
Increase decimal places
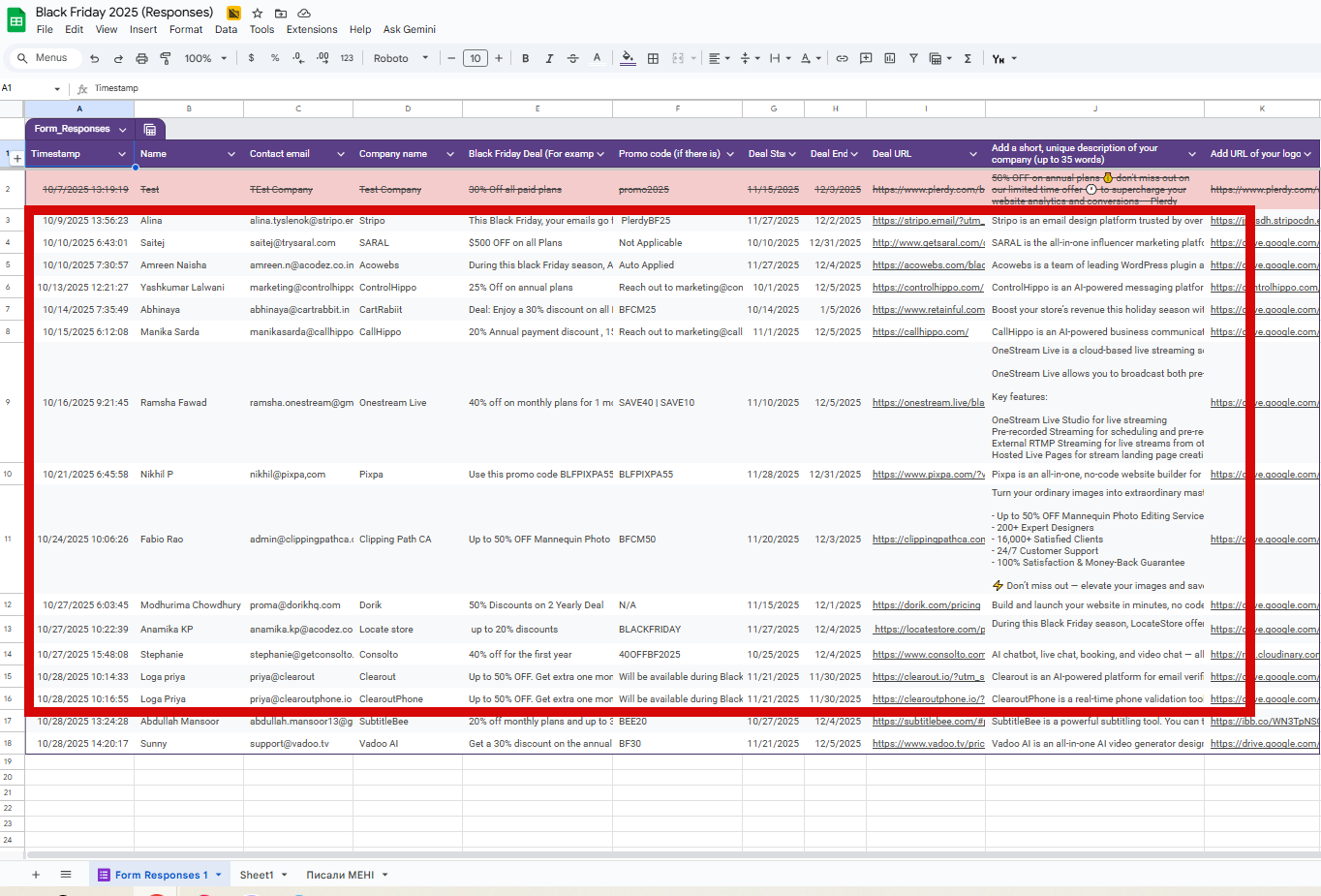click(323, 58)
